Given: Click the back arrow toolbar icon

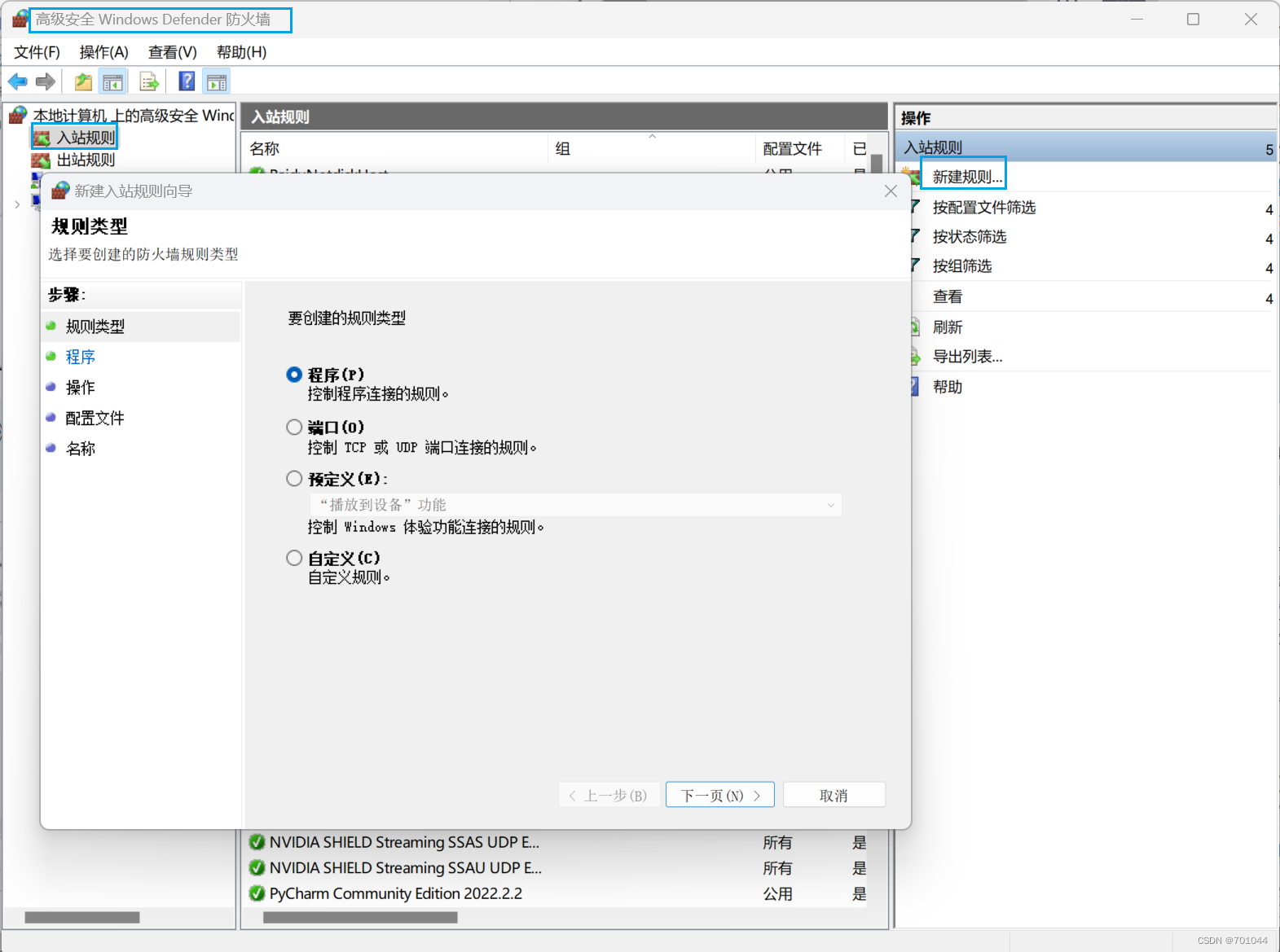Looking at the screenshot, I should (18, 81).
